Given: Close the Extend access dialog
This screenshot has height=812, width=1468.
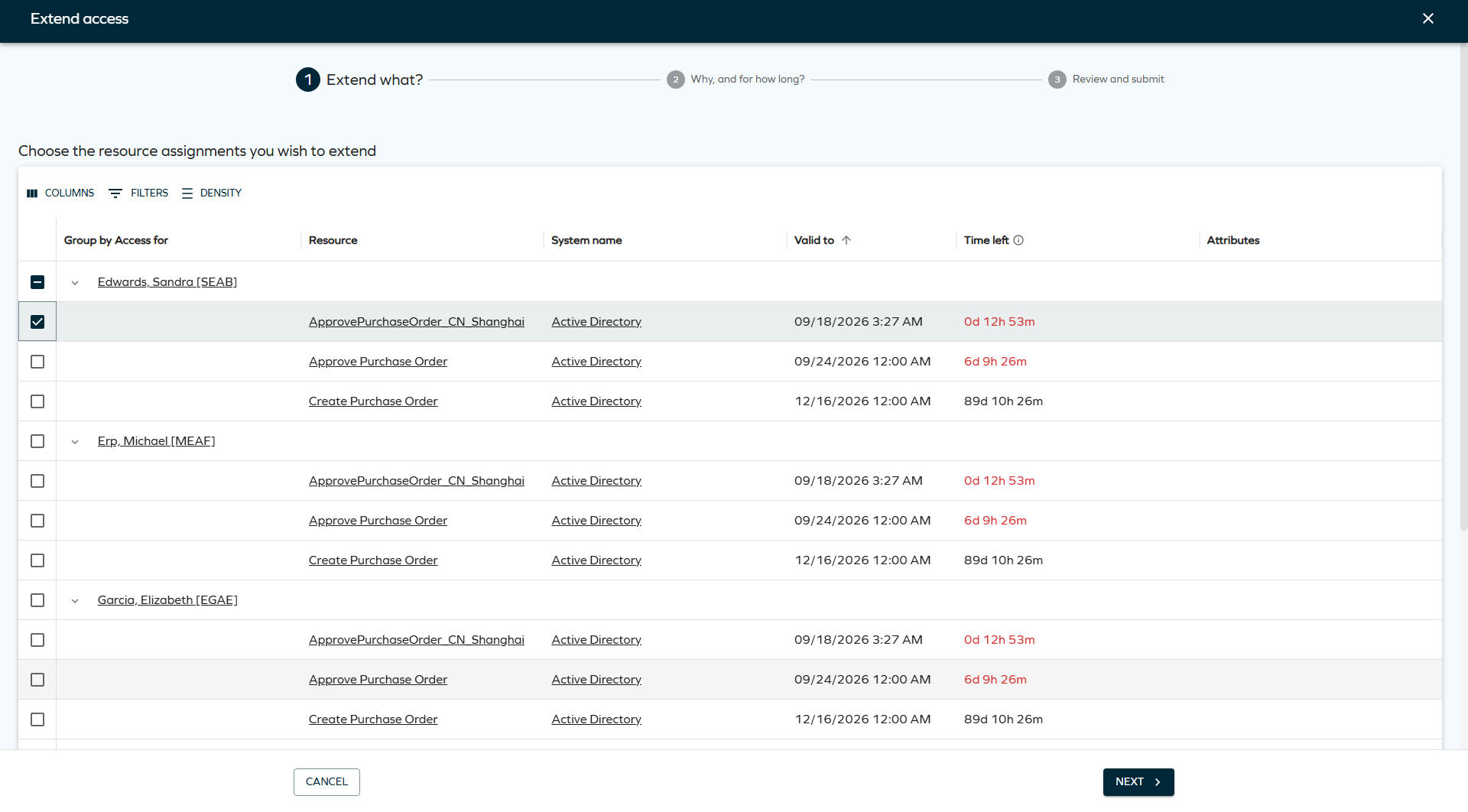Looking at the screenshot, I should coord(1427,18).
